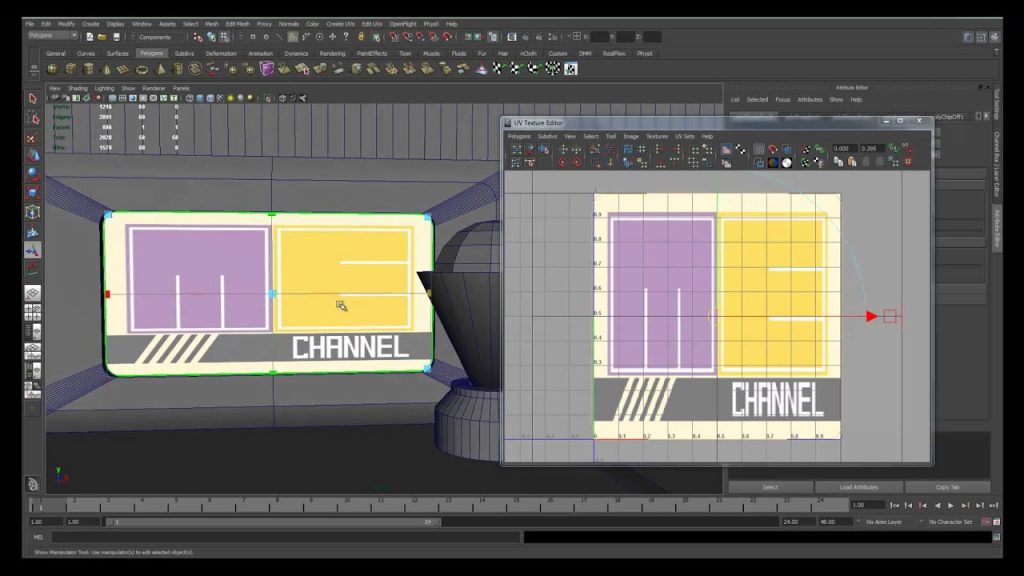This screenshot has height=576, width=1024.
Task: Open the Edit UVs main menu
Action: tap(372, 24)
